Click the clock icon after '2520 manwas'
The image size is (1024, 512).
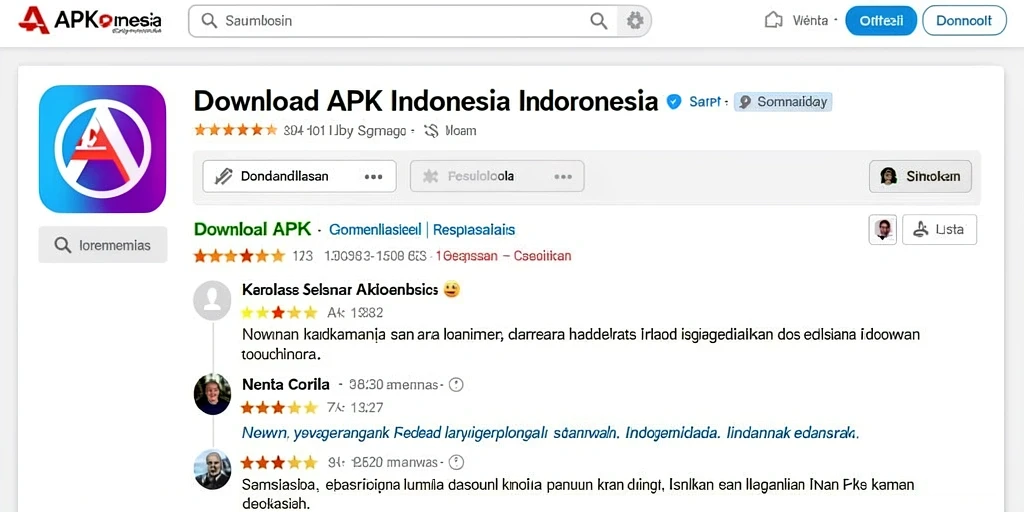(456, 463)
